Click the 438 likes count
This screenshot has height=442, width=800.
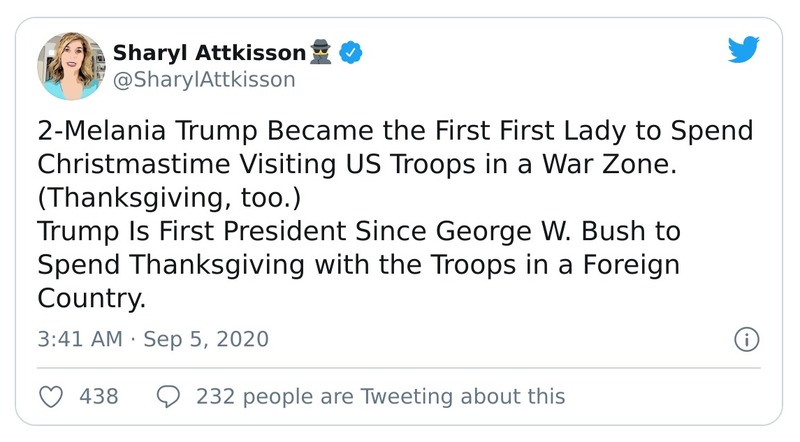click(98, 396)
